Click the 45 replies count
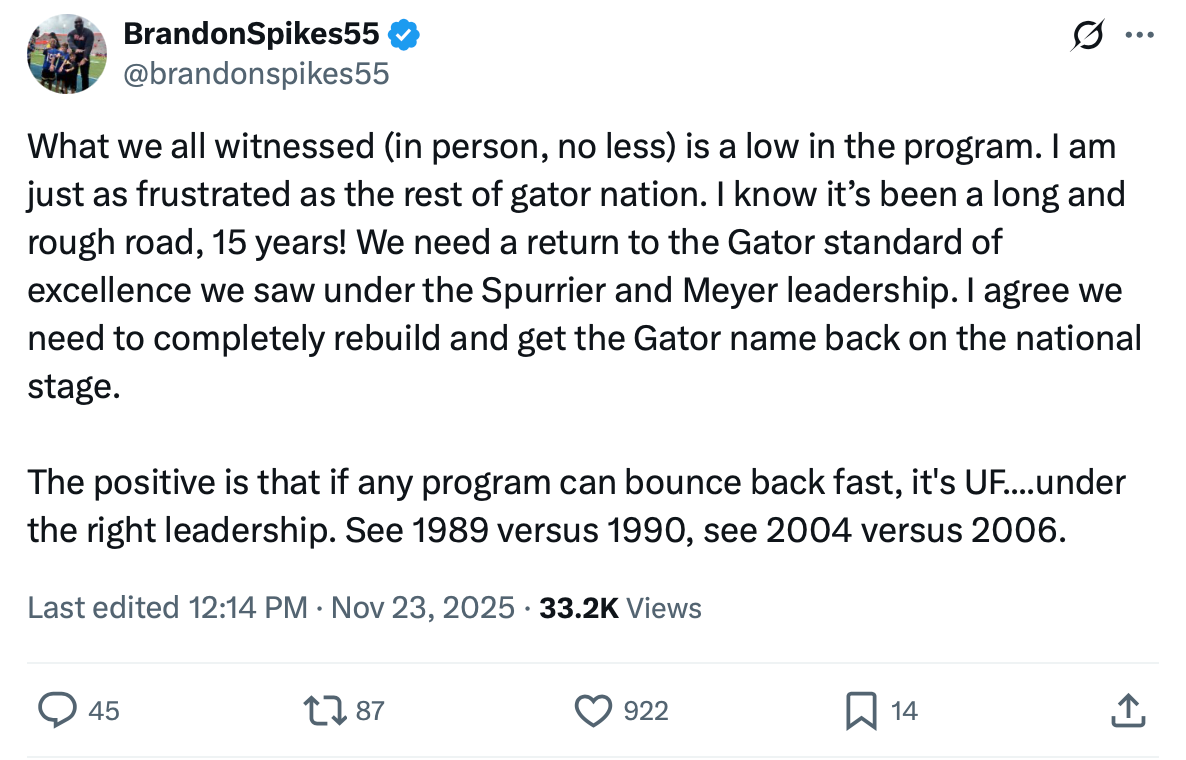Viewport: 1186px width, 760px height. point(104,711)
